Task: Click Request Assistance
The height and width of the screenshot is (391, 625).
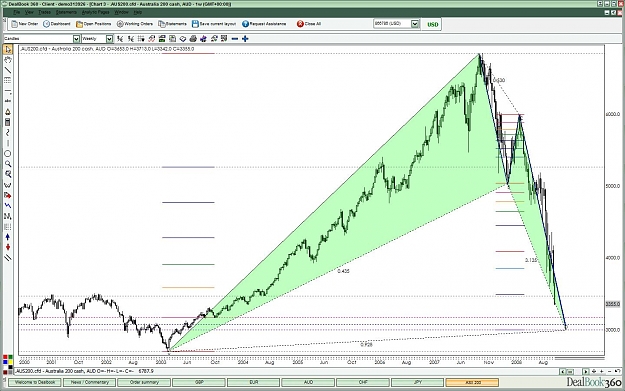Action: click(264, 24)
